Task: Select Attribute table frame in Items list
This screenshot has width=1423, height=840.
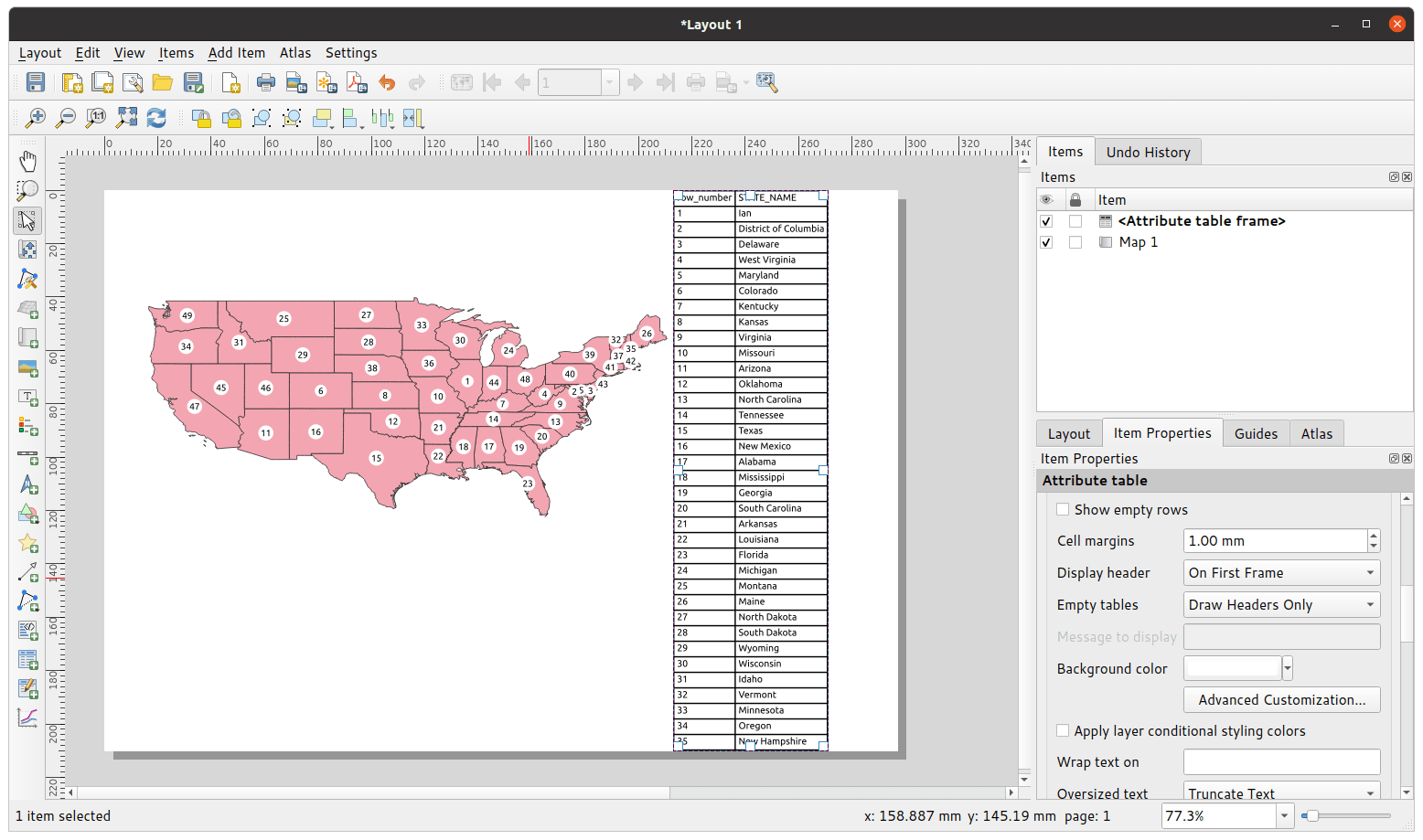Action: 1202,221
